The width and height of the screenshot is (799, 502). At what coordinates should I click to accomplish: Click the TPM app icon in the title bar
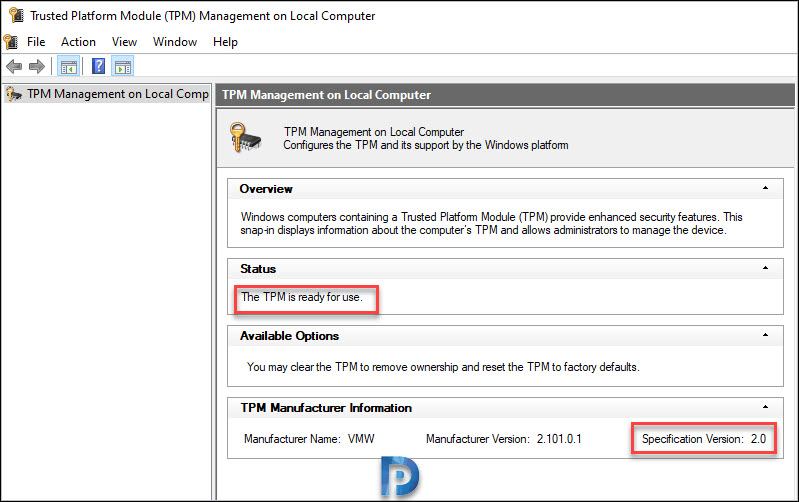click(16, 15)
